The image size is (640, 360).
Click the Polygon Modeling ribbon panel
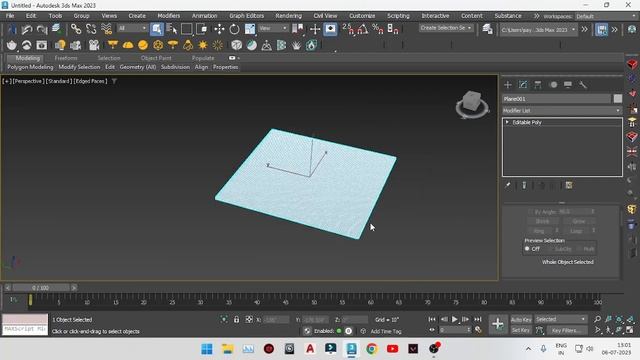[30, 67]
